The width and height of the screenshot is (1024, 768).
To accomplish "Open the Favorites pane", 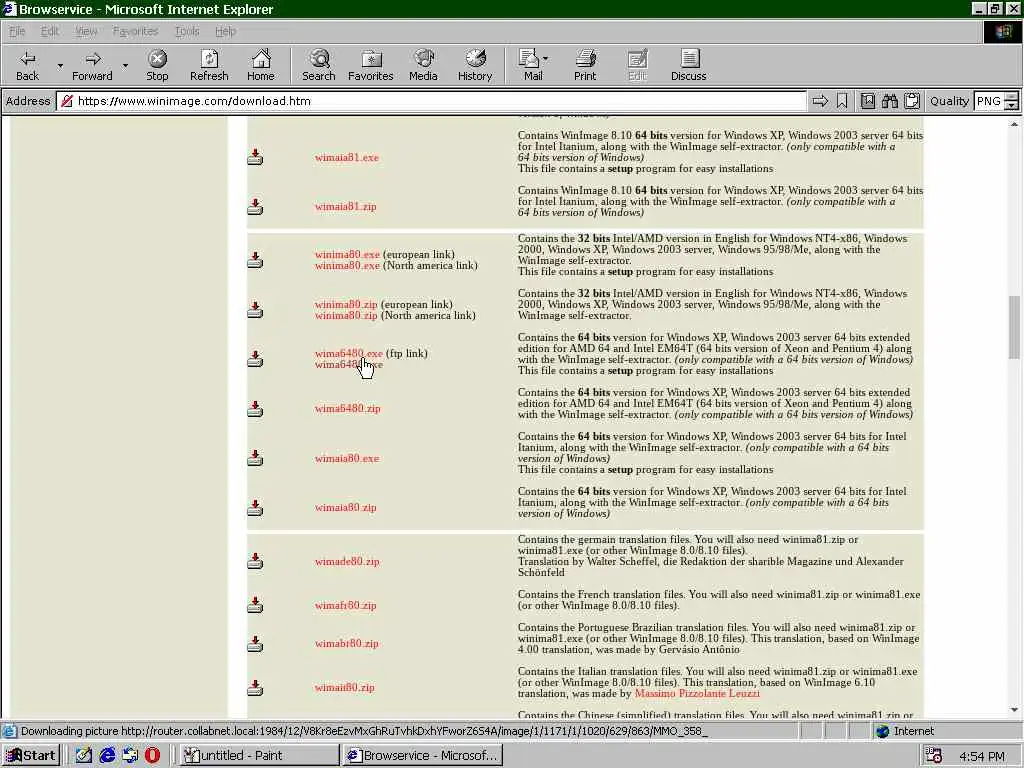I will [x=370, y=65].
